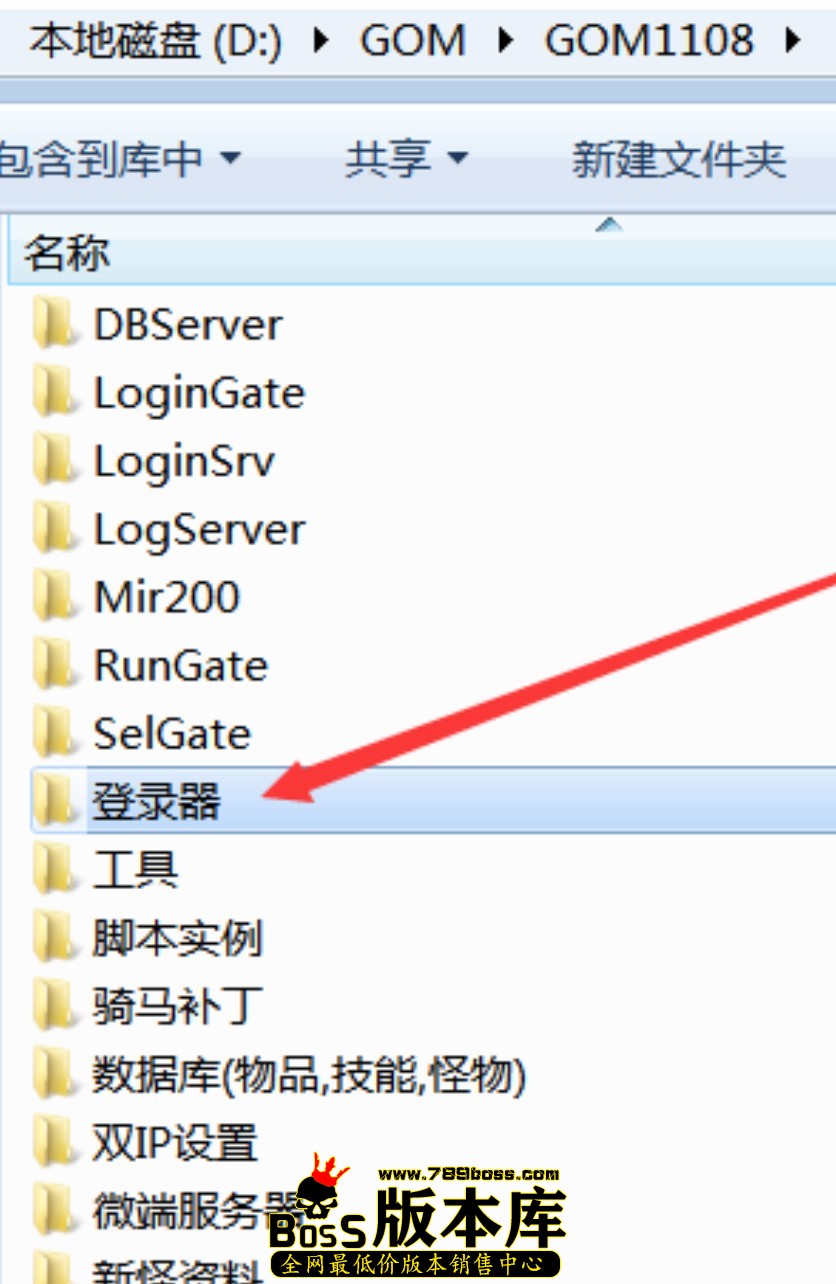
Task: Go to GOM1108 in the address bar
Action: (649, 40)
